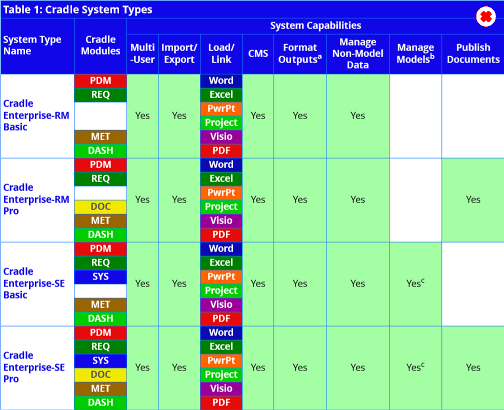Click the CMS column header

258,53
